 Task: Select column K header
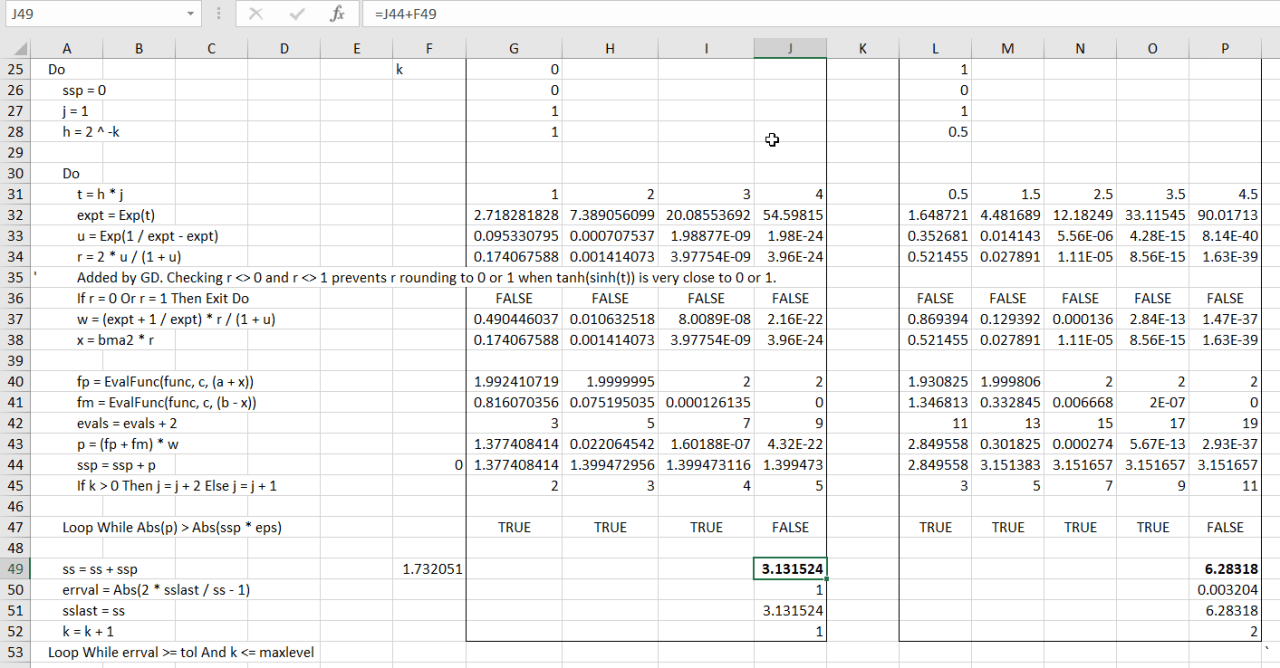862,48
